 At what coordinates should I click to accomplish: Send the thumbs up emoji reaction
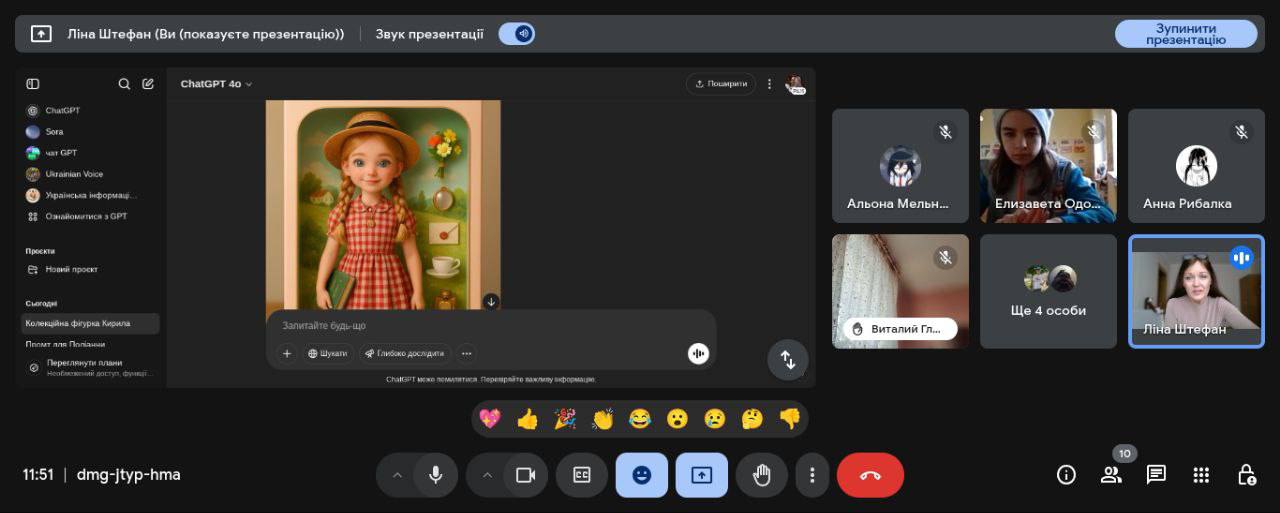(527, 419)
